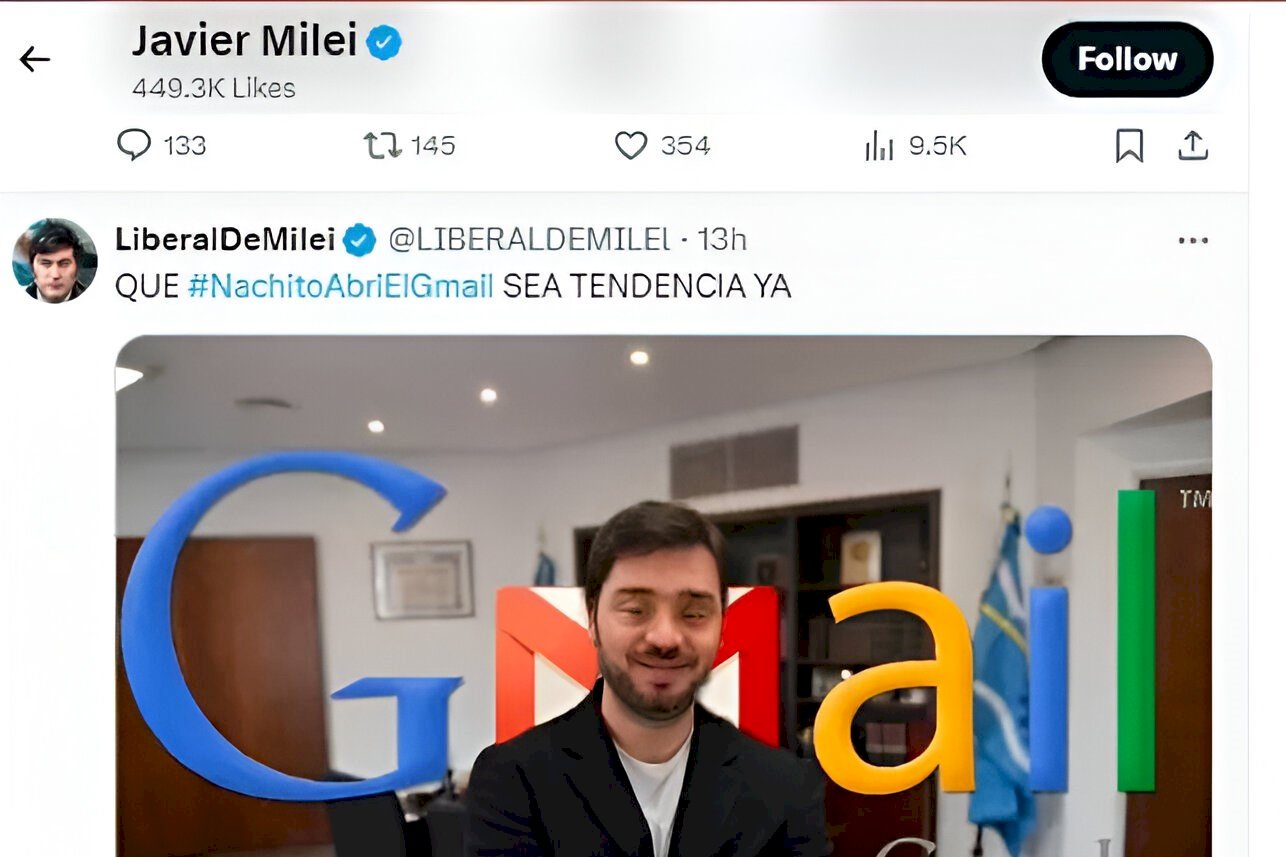Open the Gmail meme image in the tweet
The width and height of the screenshot is (1286, 857).
click(664, 596)
